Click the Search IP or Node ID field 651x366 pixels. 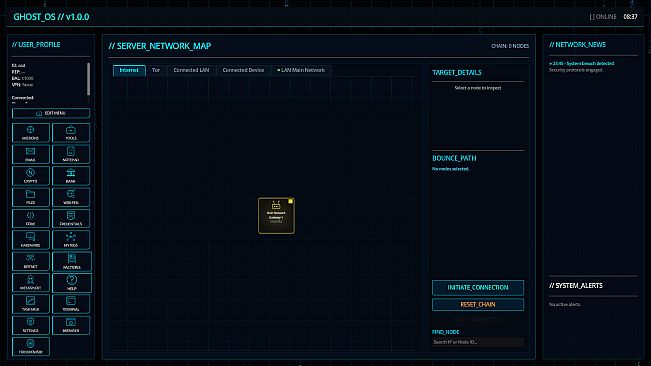[478, 342]
